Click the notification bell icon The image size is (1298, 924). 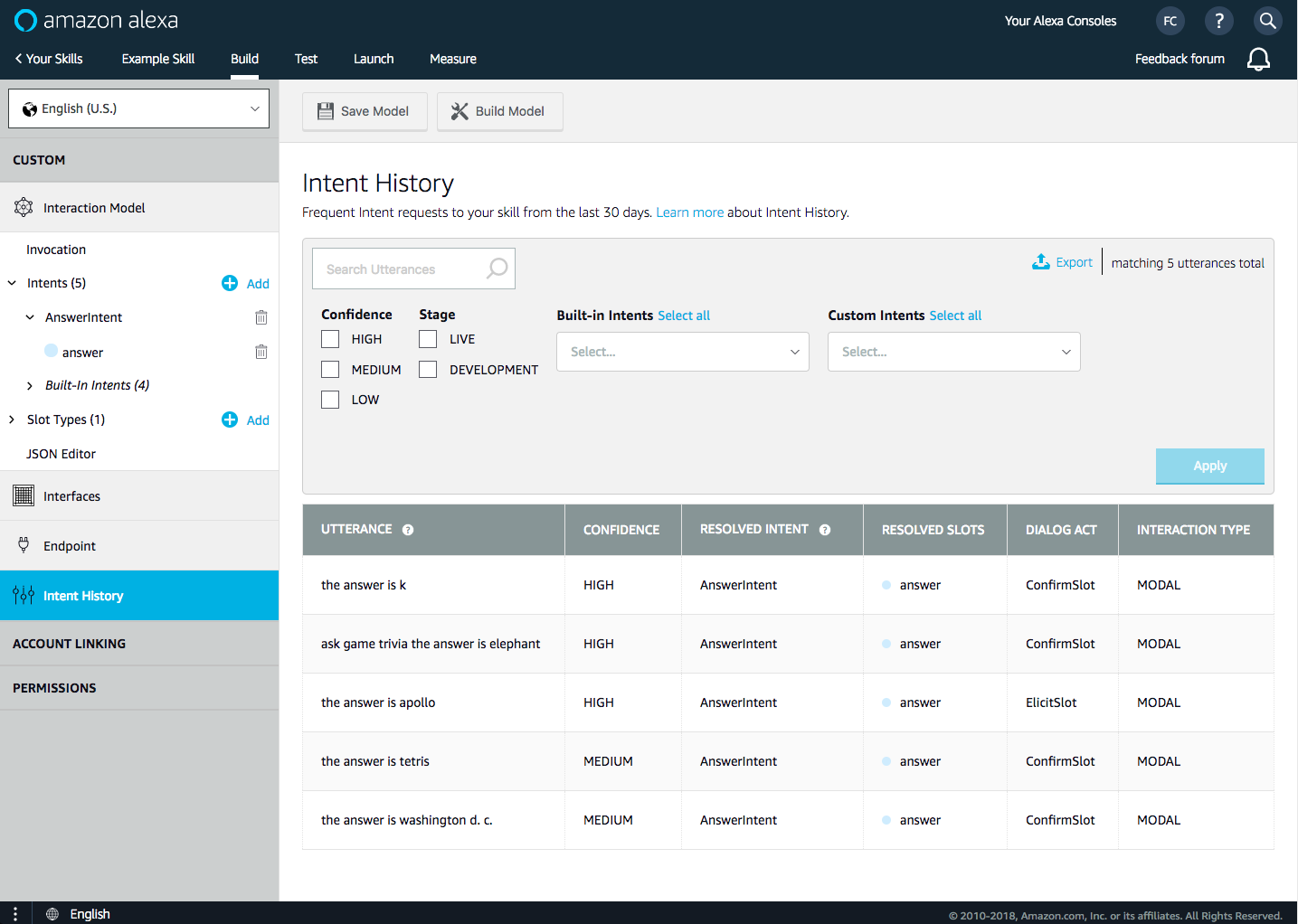[1258, 59]
